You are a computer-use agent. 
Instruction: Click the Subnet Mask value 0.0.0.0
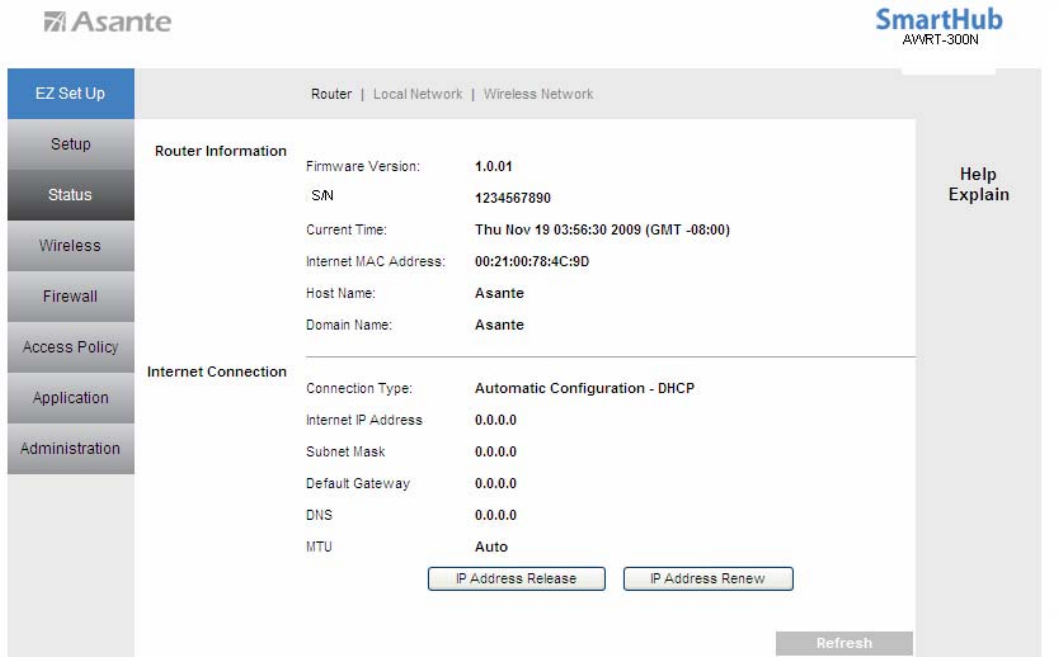tap(495, 451)
